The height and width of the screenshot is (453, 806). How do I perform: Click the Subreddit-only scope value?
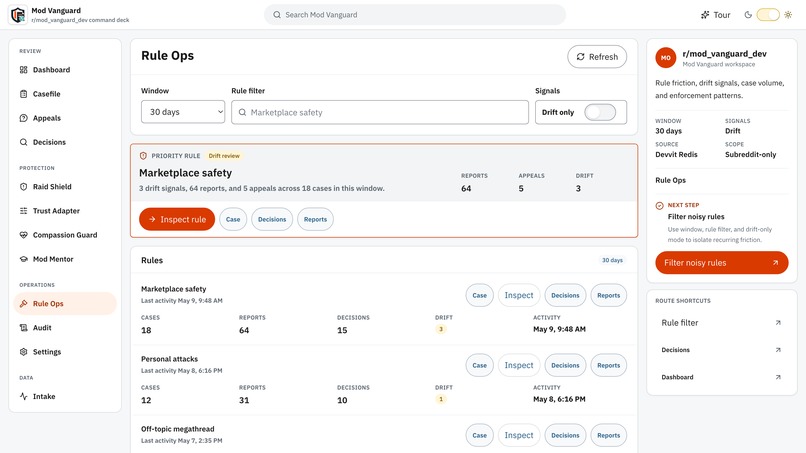[750, 155]
